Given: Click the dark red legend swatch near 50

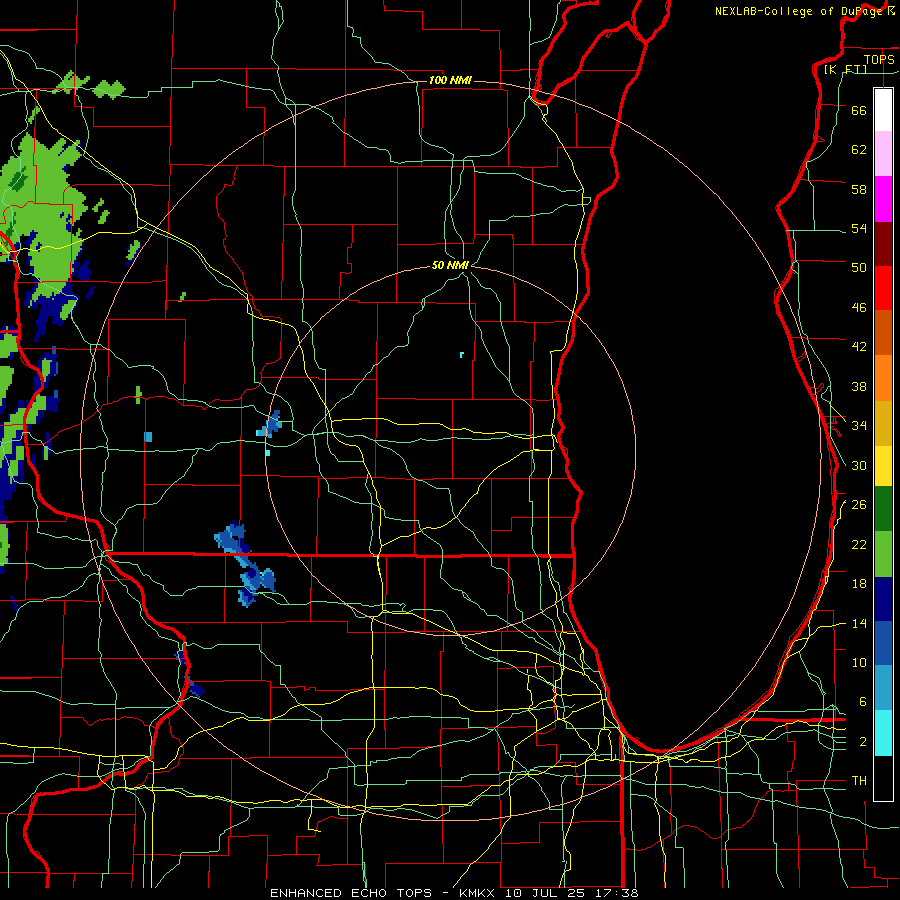Looking at the screenshot, I should (x=883, y=243).
